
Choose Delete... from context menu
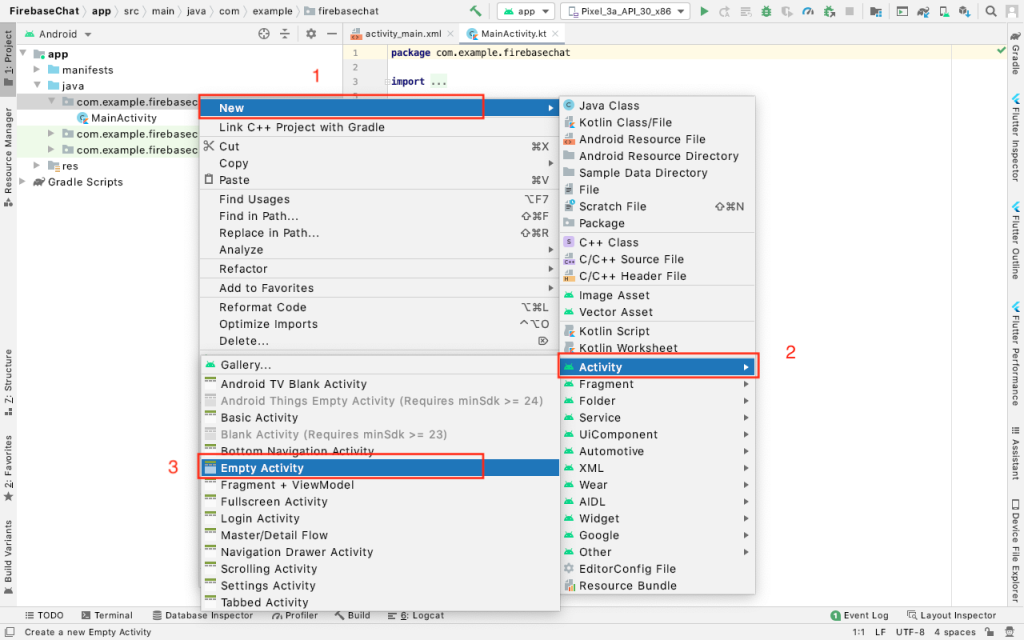tap(379, 341)
